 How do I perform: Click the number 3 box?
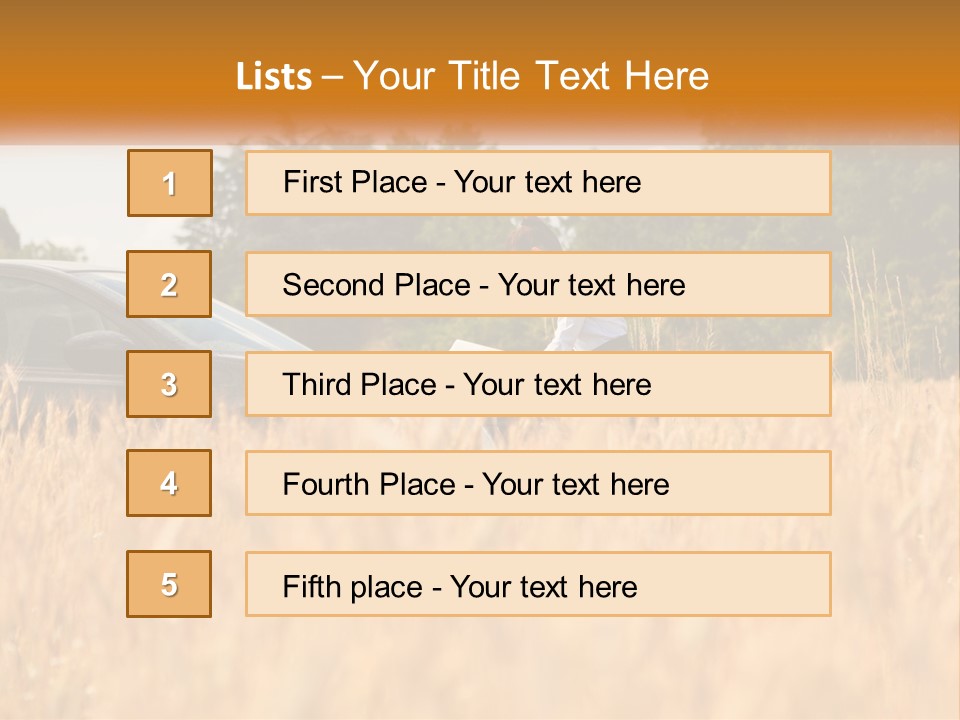coord(169,384)
